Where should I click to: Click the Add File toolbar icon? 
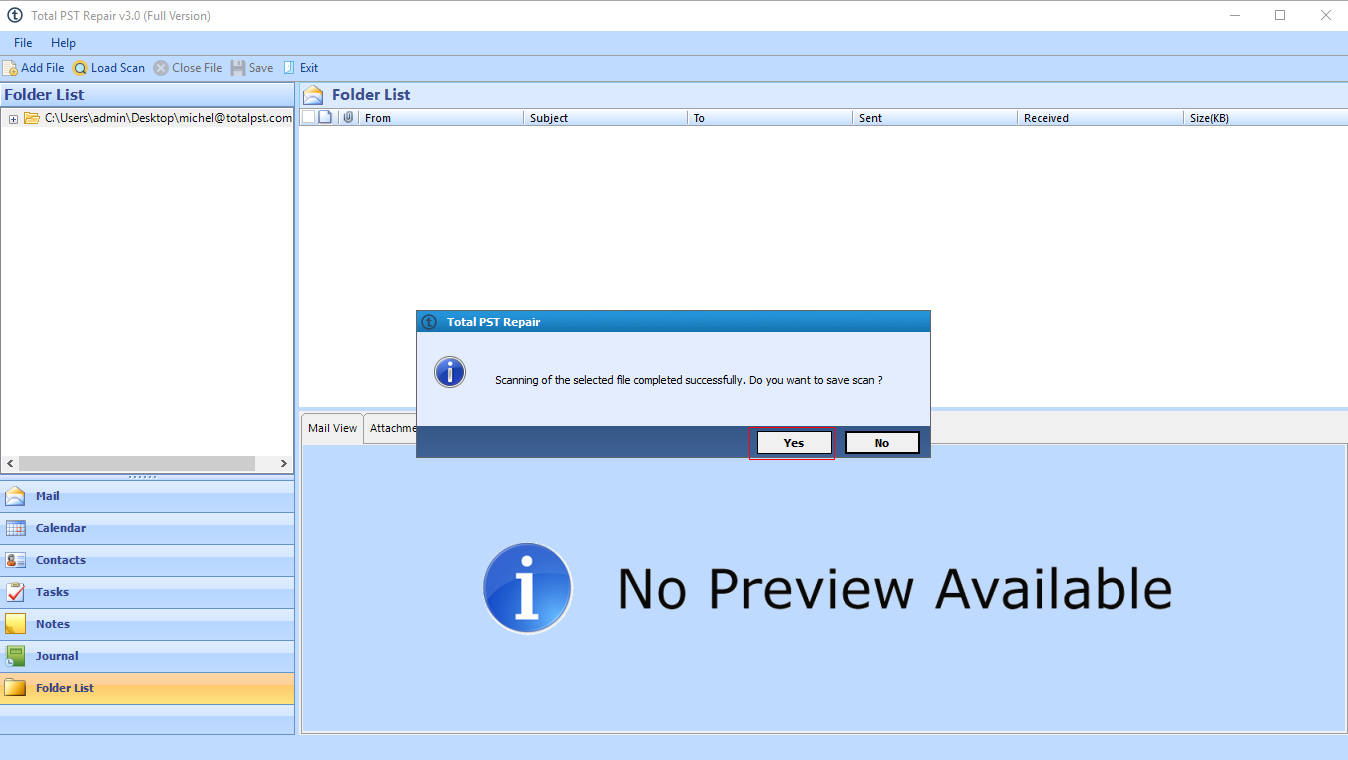10,68
